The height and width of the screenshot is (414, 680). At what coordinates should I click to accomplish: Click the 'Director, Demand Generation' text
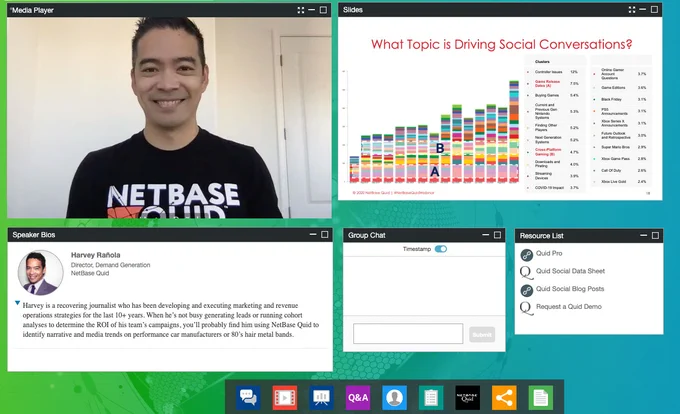coord(111,265)
